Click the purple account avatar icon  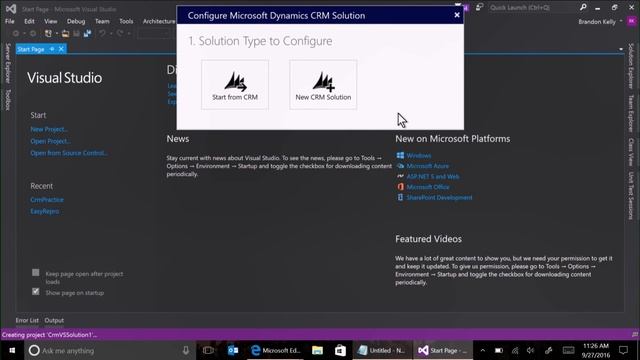[x=631, y=22]
